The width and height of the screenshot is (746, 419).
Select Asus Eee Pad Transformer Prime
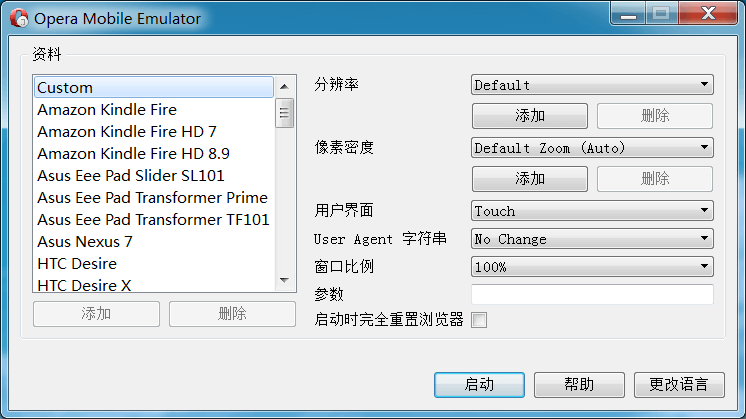click(x=153, y=197)
